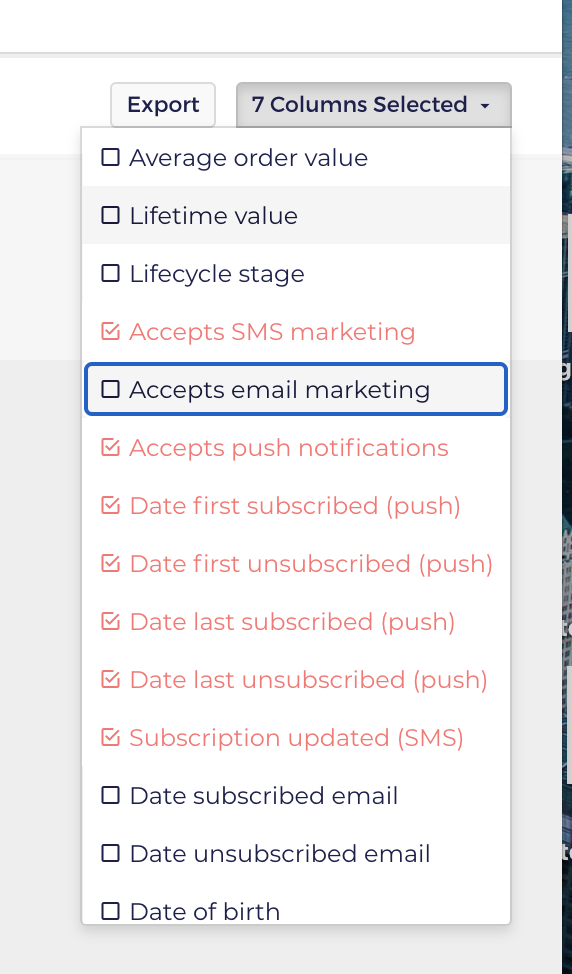
Task: Uncheck the Date first unsubscribed (push) box
Action: 110,563
